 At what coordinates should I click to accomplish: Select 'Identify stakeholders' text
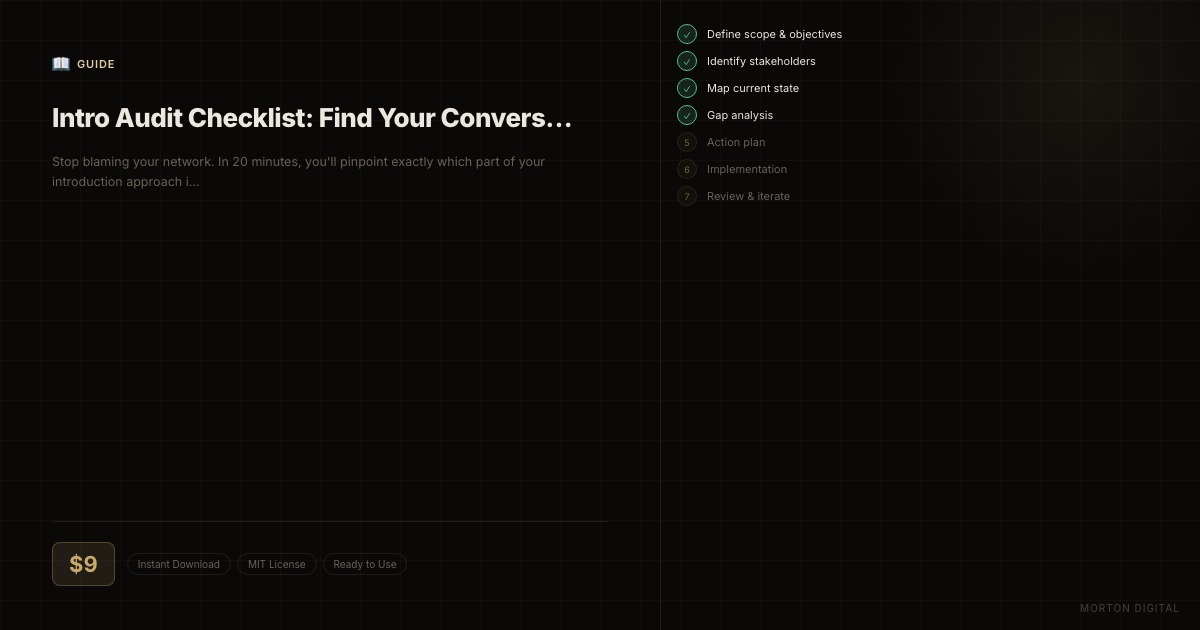[x=761, y=61]
